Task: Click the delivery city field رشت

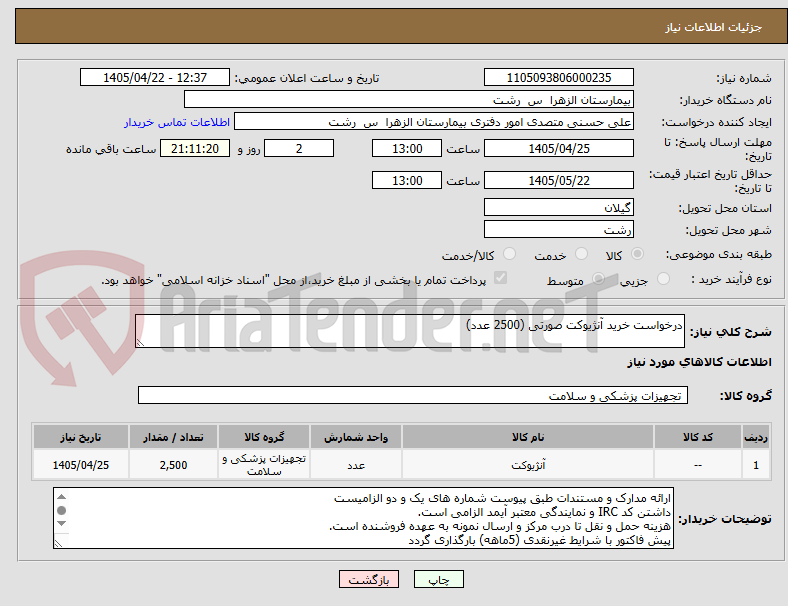Action: pos(559,230)
